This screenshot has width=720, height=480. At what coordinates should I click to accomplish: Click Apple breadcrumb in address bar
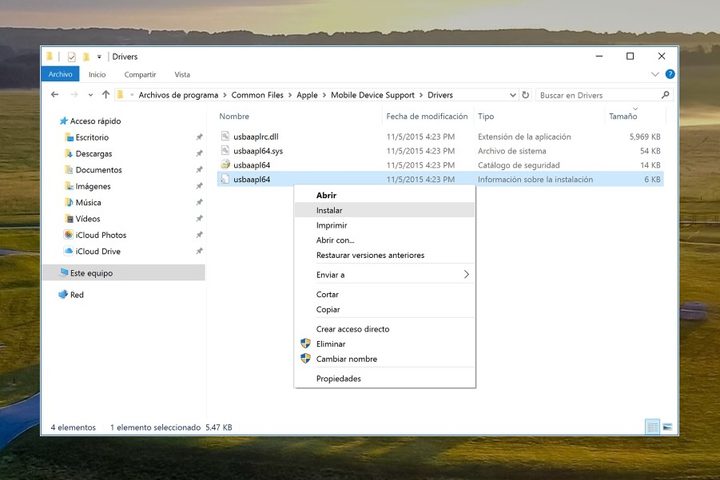307,95
